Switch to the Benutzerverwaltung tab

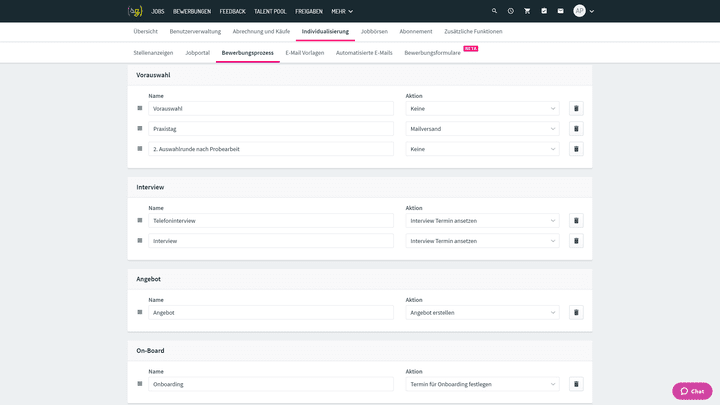tap(195, 32)
